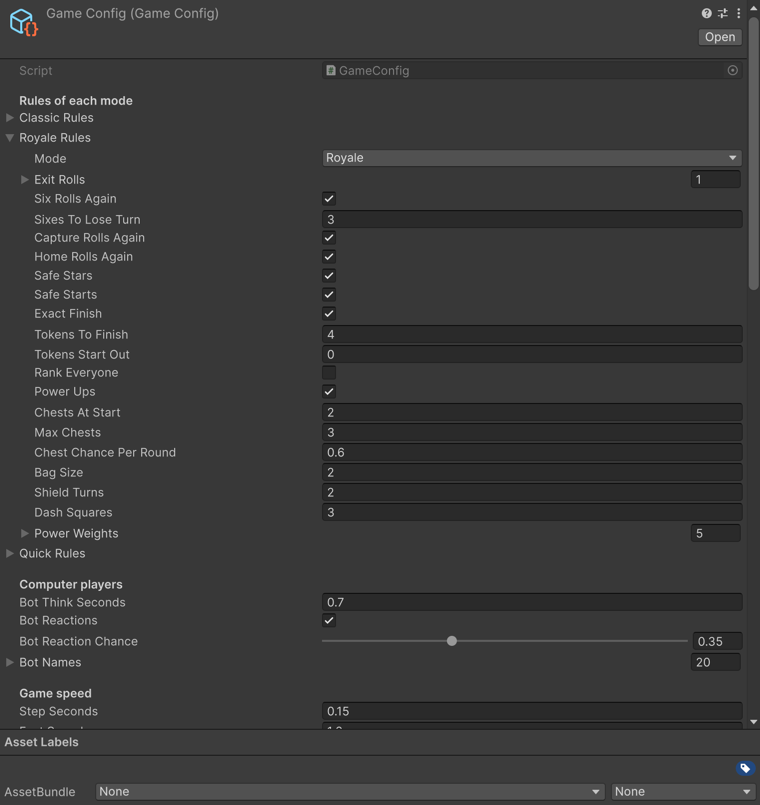The height and width of the screenshot is (805, 760).
Task: Click the inspector vertical scrollbar thumb
Action: pos(753,154)
